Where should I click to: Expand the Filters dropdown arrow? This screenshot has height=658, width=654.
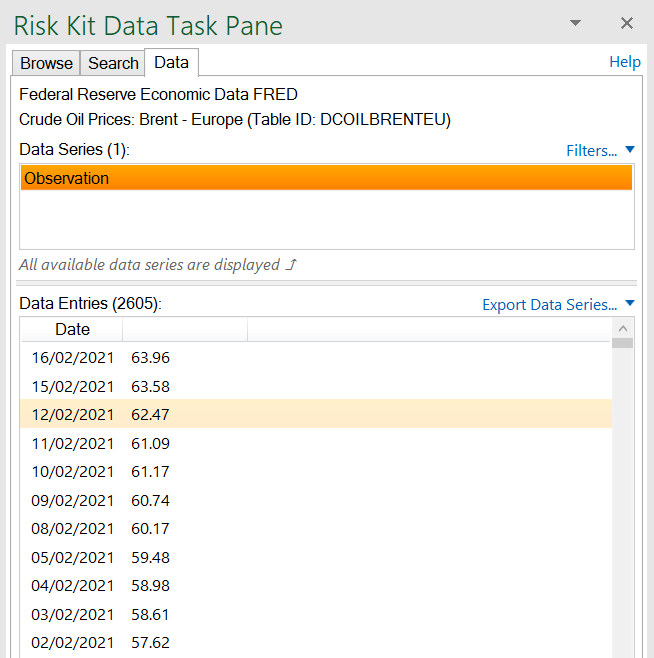[630, 149]
